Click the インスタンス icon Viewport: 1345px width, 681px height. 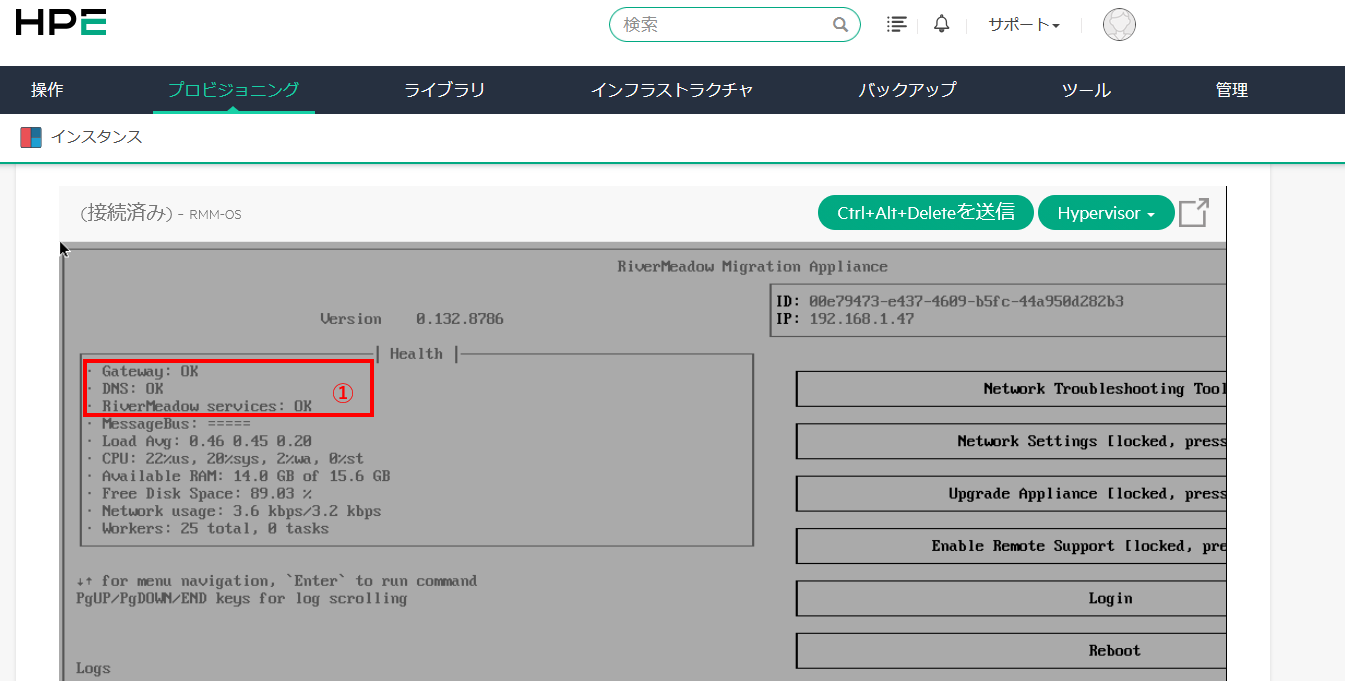31,137
